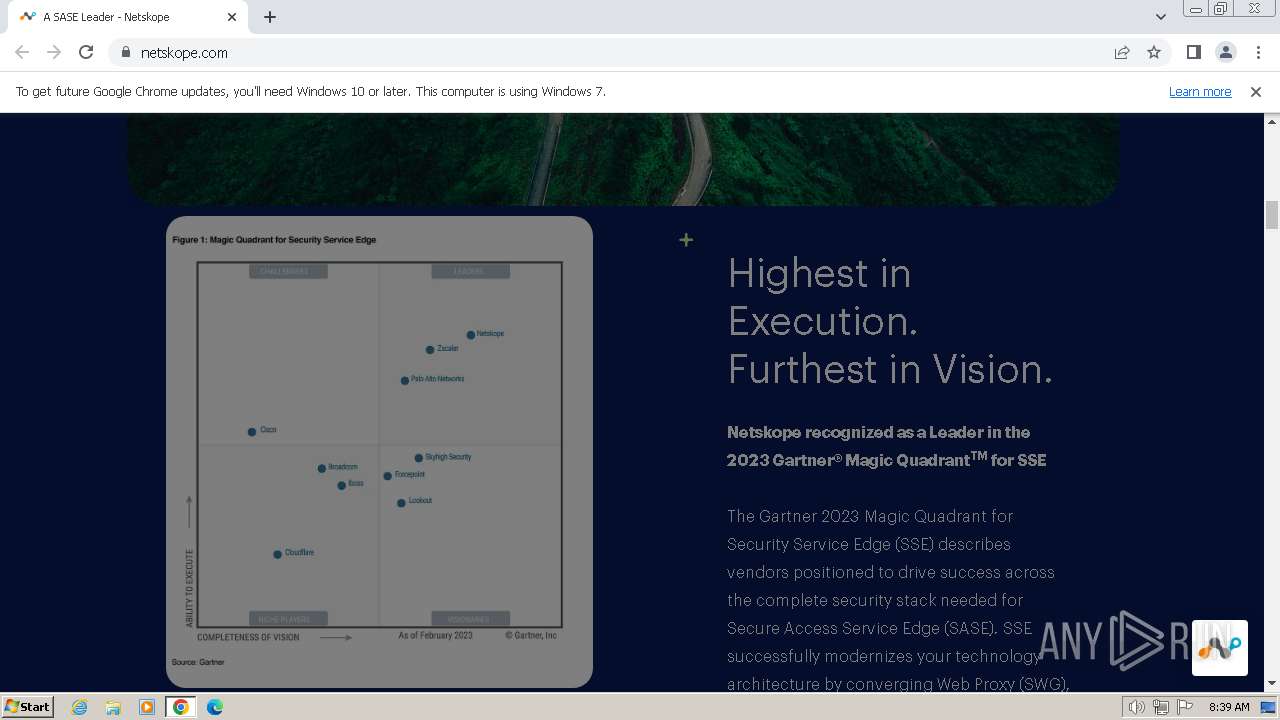
Task: Click the page vertical scrollbar thumb
Action: click(x=1272, y=215)
